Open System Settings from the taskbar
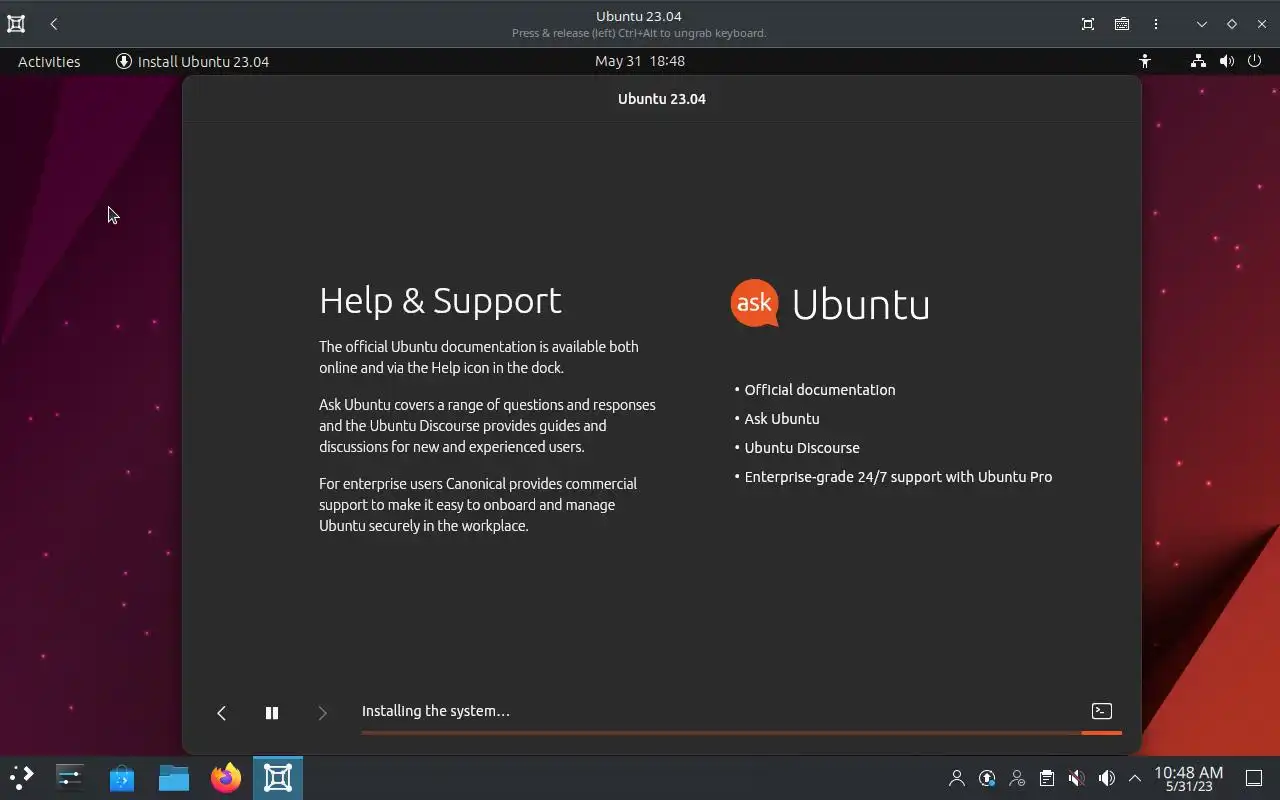This screenshot has height=800, width=1280. 70,777
